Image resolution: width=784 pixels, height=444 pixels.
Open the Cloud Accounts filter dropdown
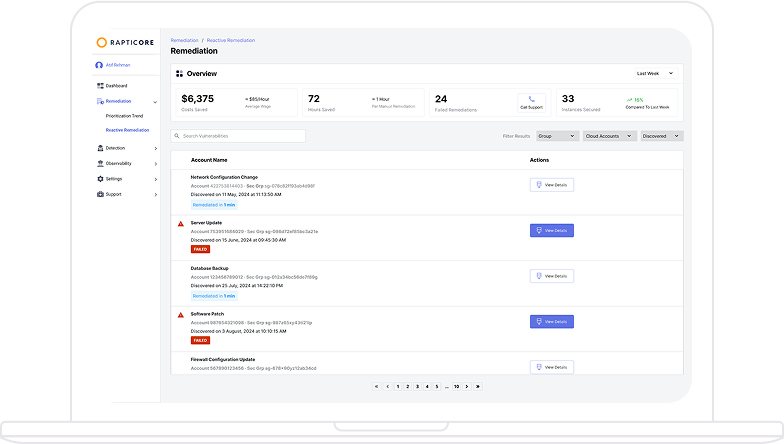point(608,136)
